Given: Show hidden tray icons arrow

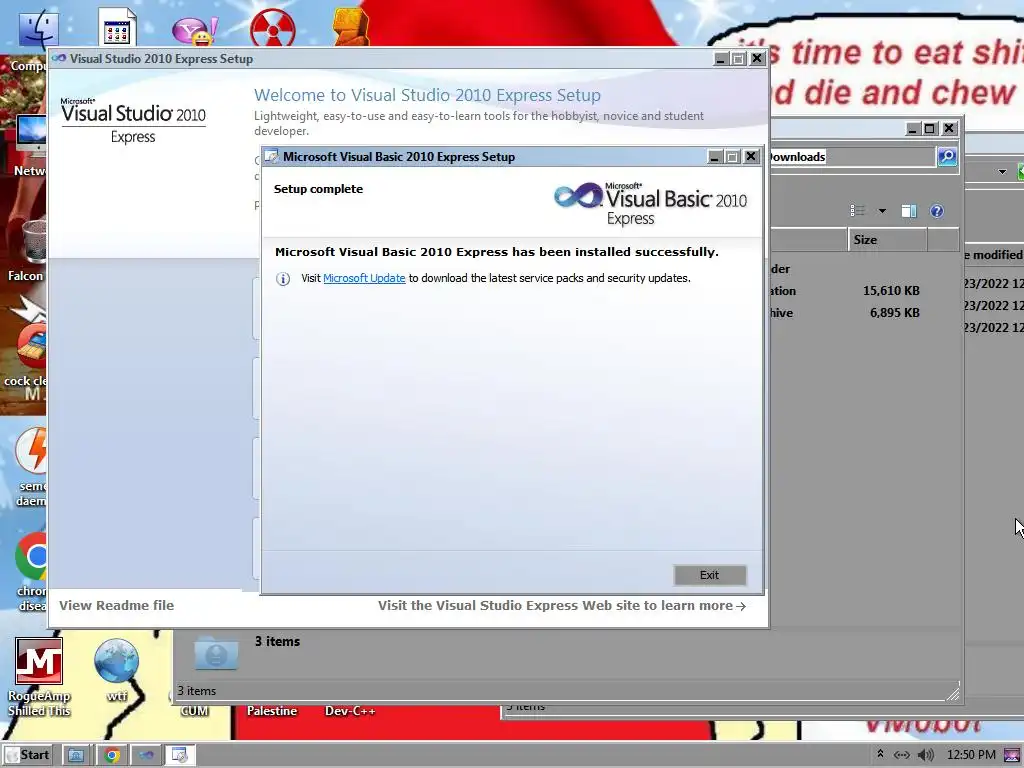Looking at the screenshot, I should click(x=880, y=754).
